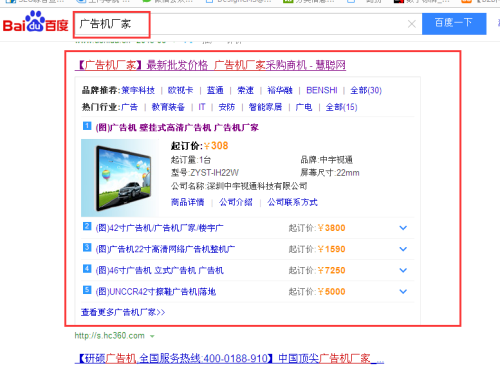The width and height of the screenshot is (500, 368).
Task: Click 查看更多广告机厂家>> link
Action: coord(123,312)
